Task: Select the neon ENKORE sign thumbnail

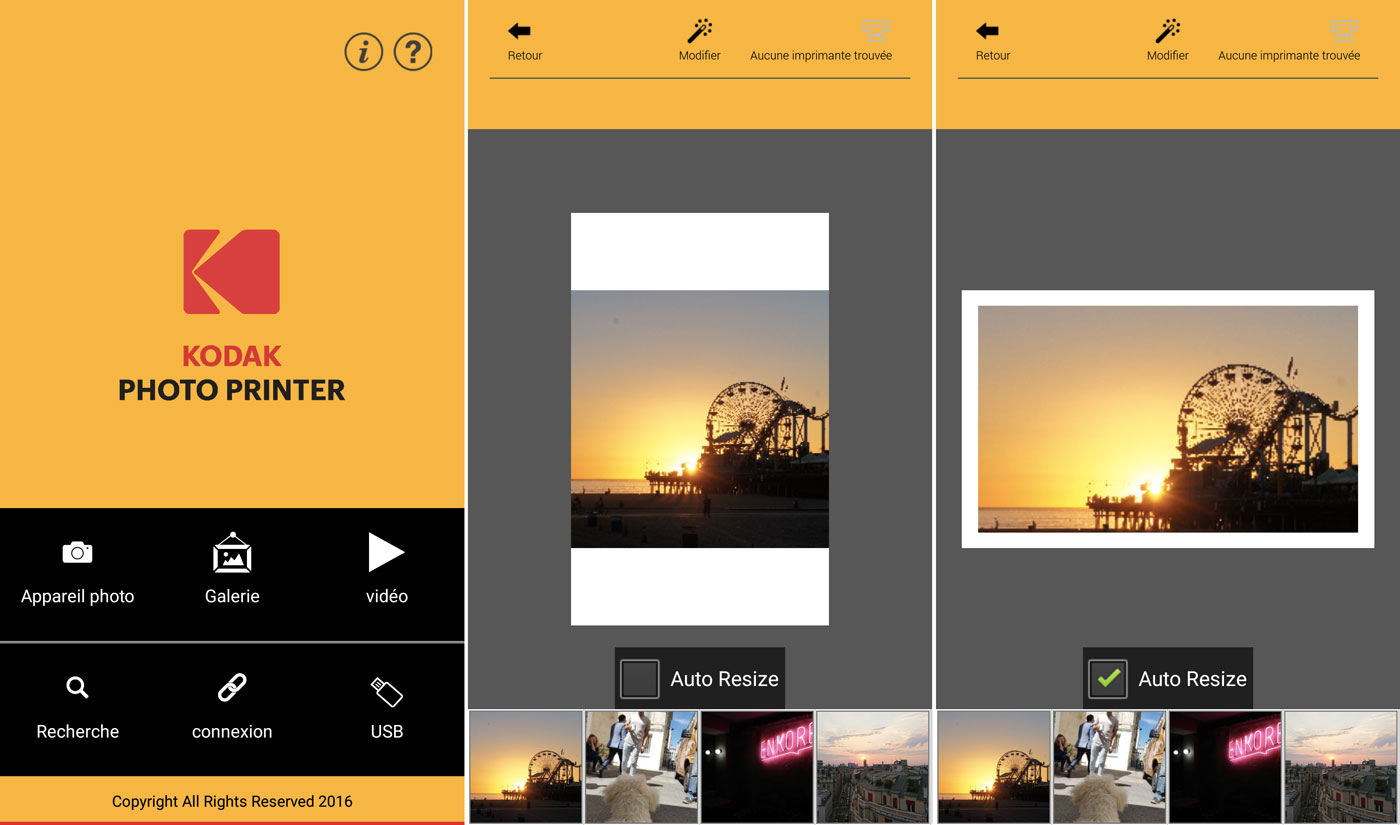Action: [x=756, y=766]
